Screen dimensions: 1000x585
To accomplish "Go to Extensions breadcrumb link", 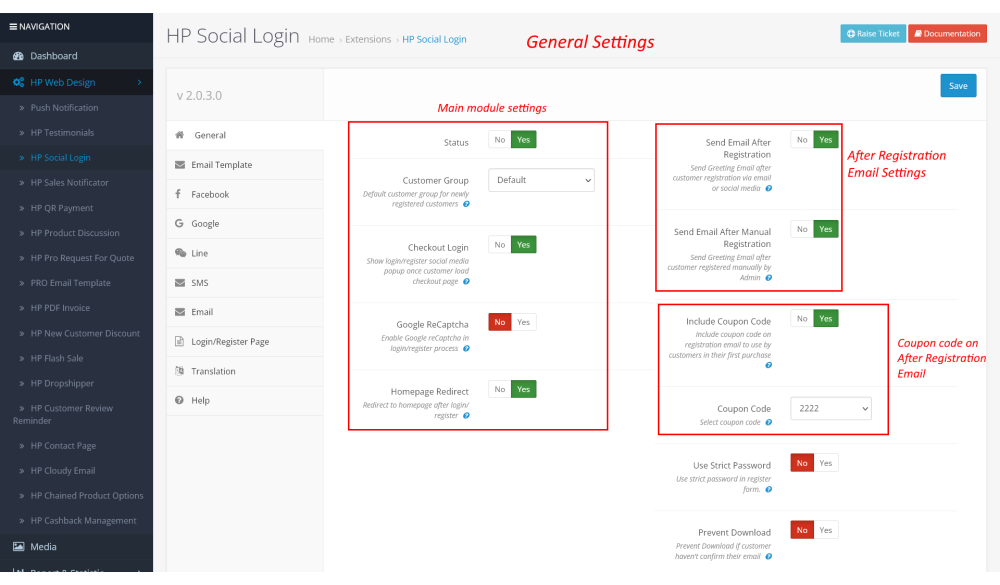I will [368, 40].
